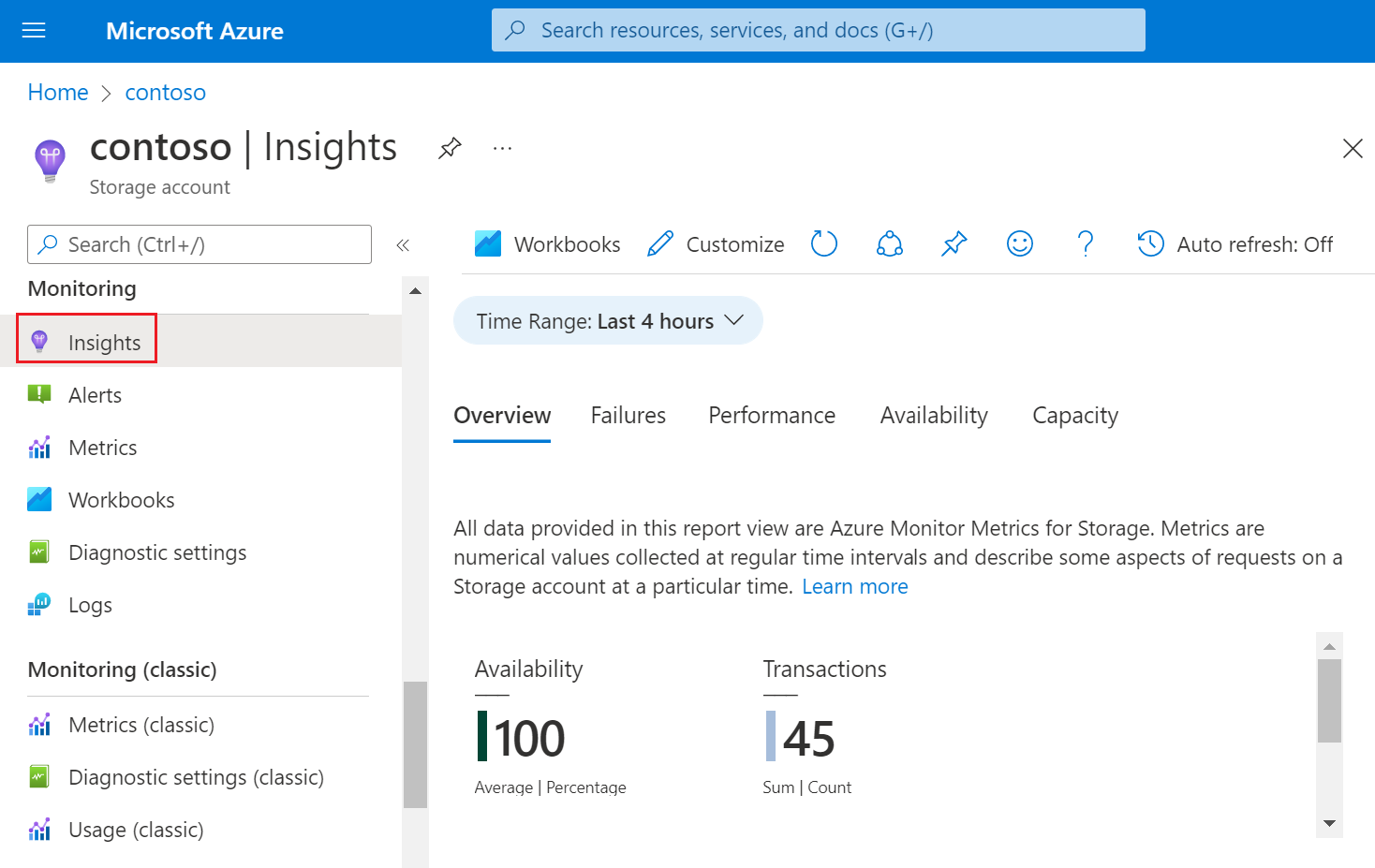Click the Customize toolbar button

[717, 243]
